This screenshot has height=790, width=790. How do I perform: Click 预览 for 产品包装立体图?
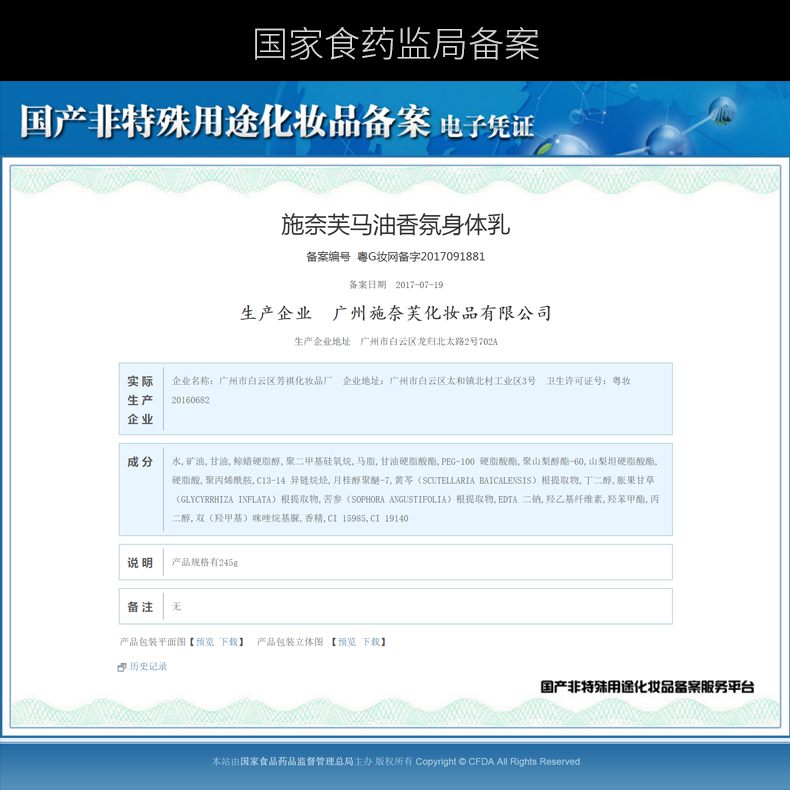[x=347, y=641]
